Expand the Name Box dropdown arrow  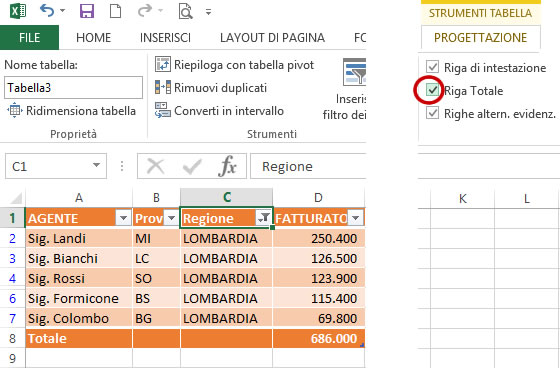[96, 165]
